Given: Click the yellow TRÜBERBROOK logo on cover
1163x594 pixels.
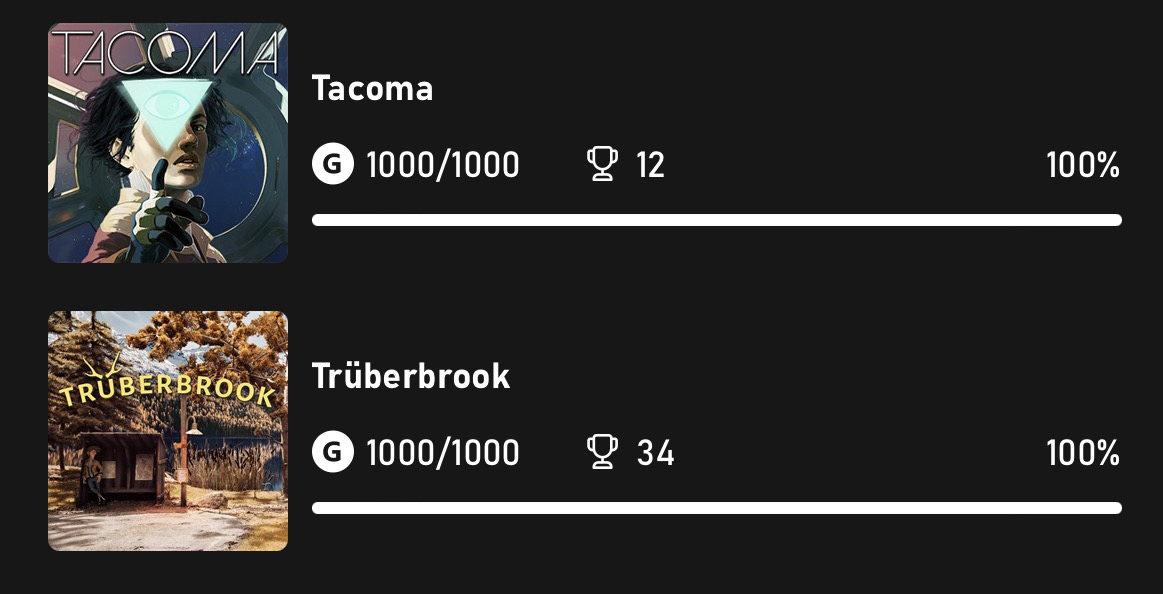Looking at the screenshot, I should 168,386.
